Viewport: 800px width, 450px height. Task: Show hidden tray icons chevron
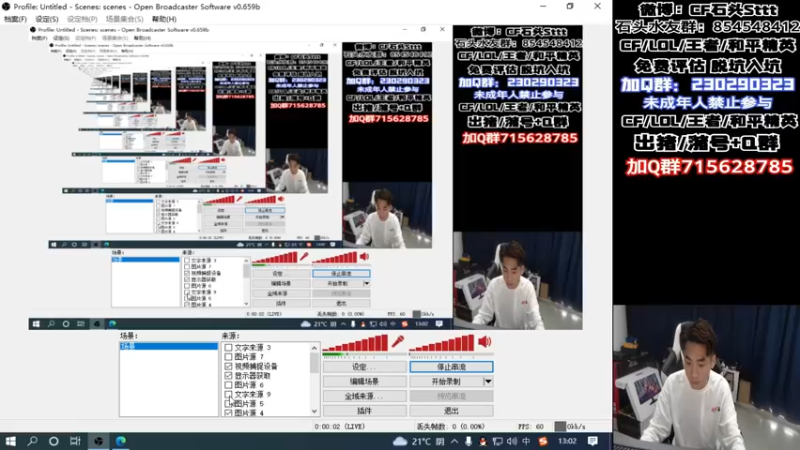point(454,441)
